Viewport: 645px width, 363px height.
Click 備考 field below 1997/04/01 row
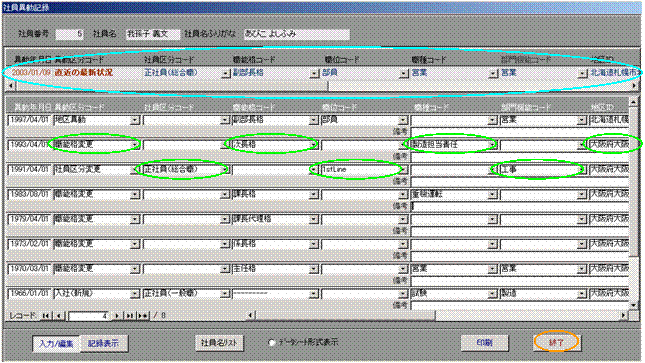coord(520,132)
